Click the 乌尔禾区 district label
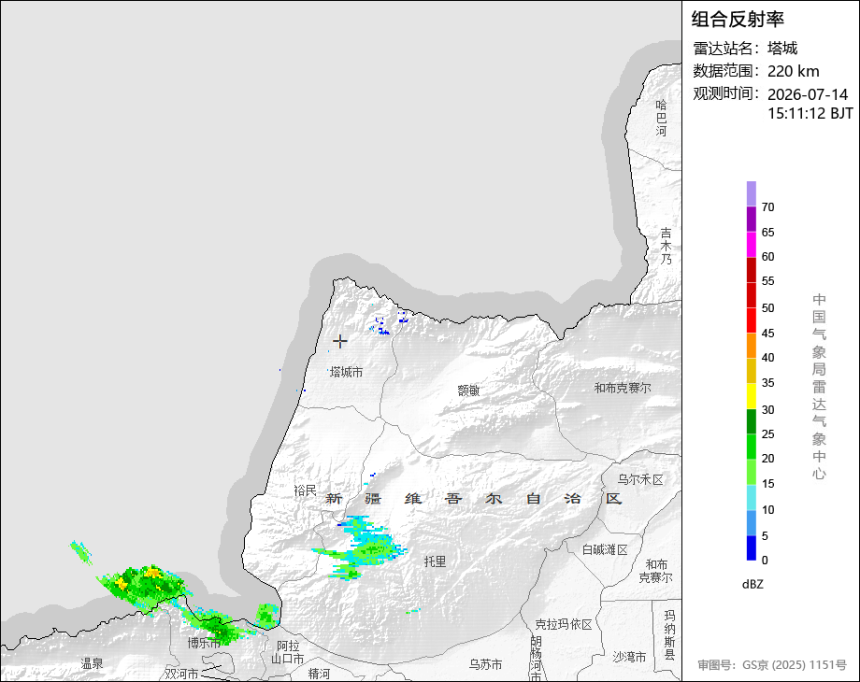Screen dimensions: 860x682 (x=641, y=479)
